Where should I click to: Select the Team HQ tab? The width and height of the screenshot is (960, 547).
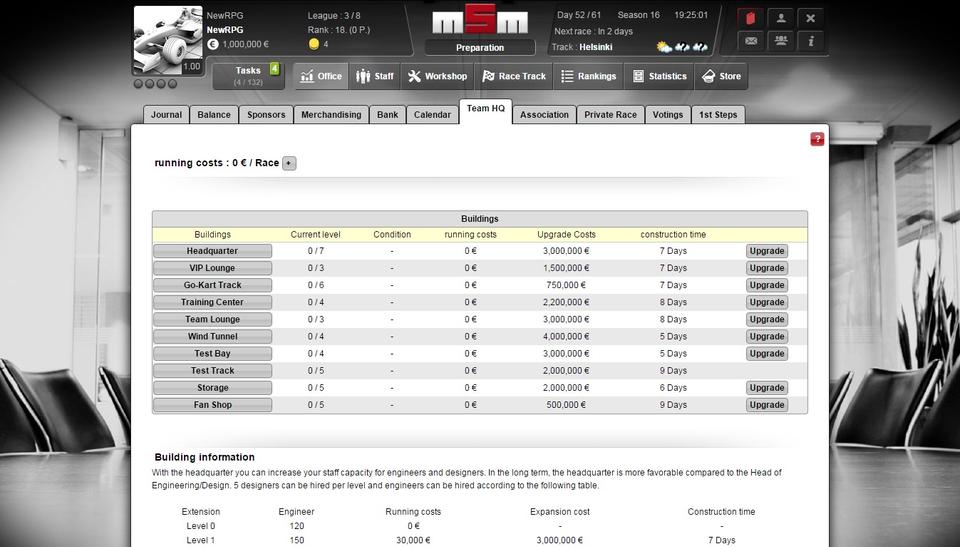tap(486, 110)
